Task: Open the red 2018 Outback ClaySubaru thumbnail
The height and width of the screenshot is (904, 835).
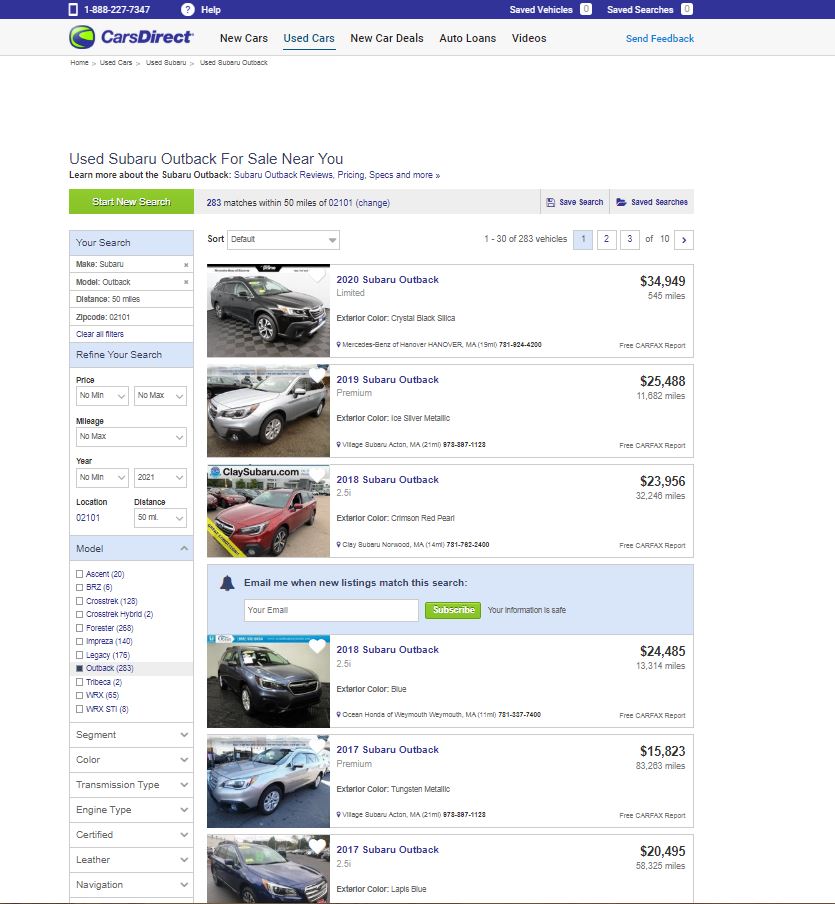Action: [269, 511]
